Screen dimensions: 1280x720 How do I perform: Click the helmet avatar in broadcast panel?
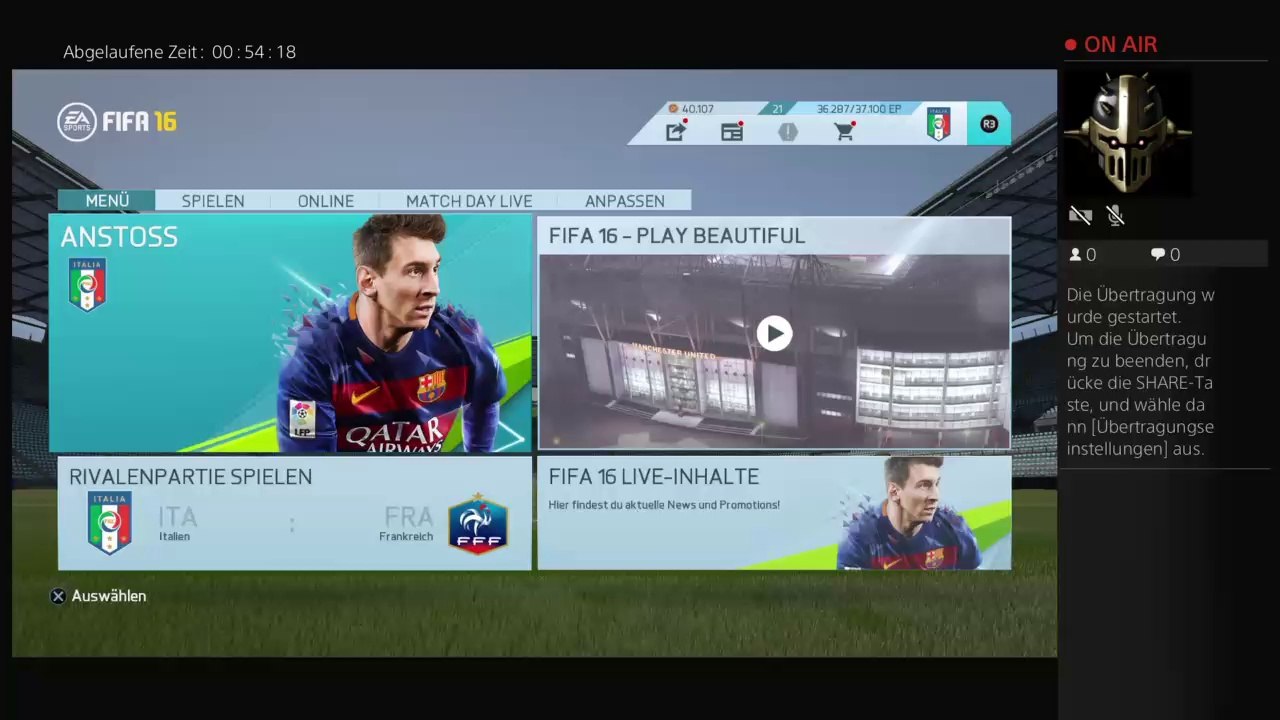click(1128, 133)
